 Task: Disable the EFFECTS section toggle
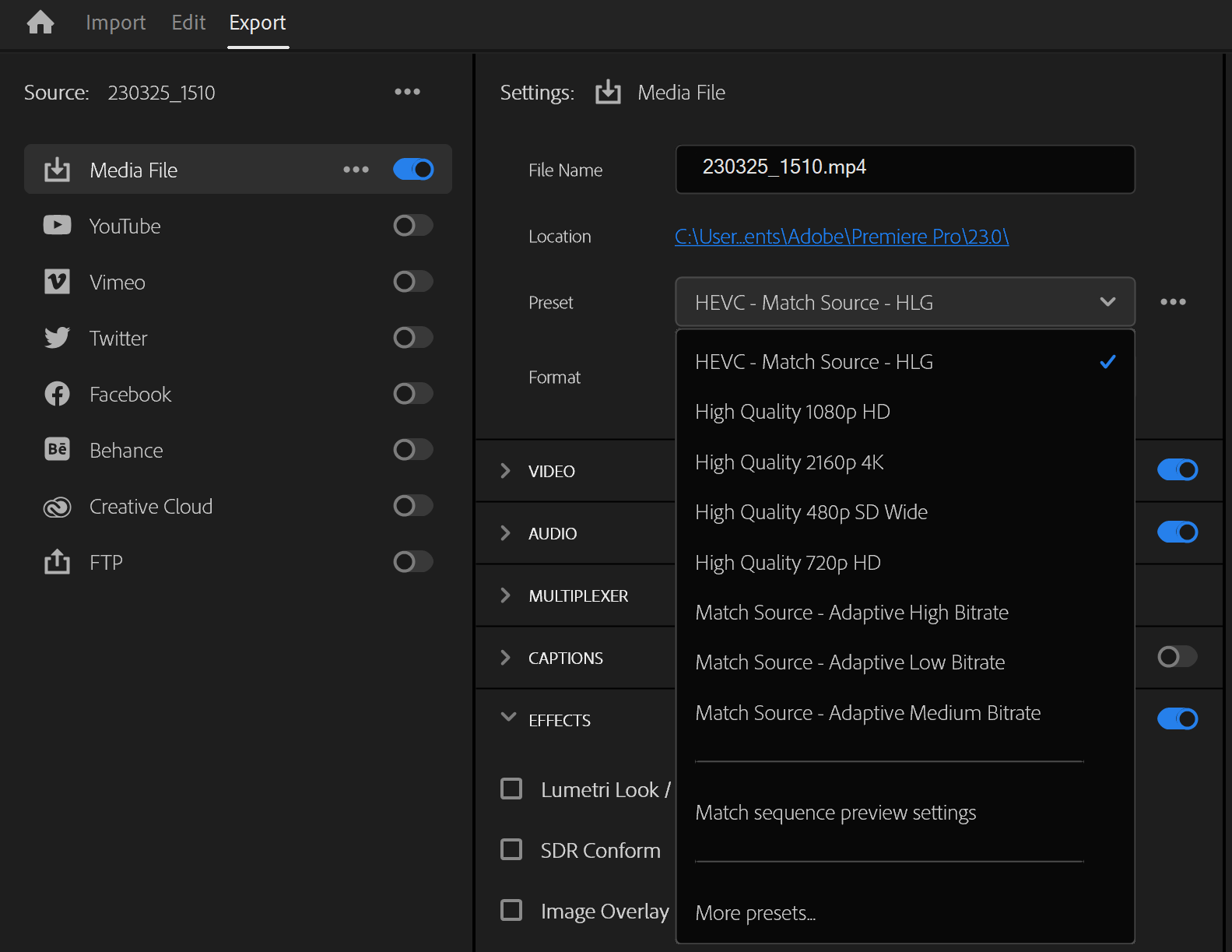(1178, 719)
